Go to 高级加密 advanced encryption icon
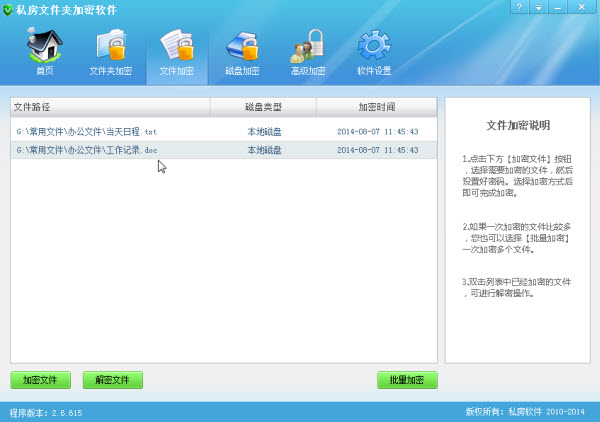This screenshot has width=600, height=422. coord(308,52)
